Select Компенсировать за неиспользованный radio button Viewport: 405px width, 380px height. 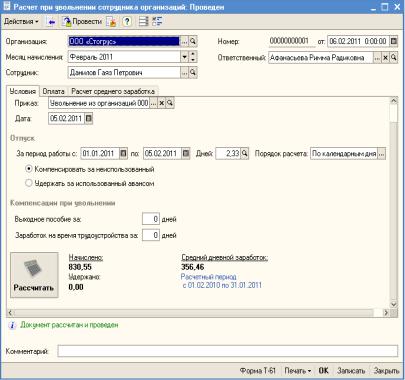29,169
